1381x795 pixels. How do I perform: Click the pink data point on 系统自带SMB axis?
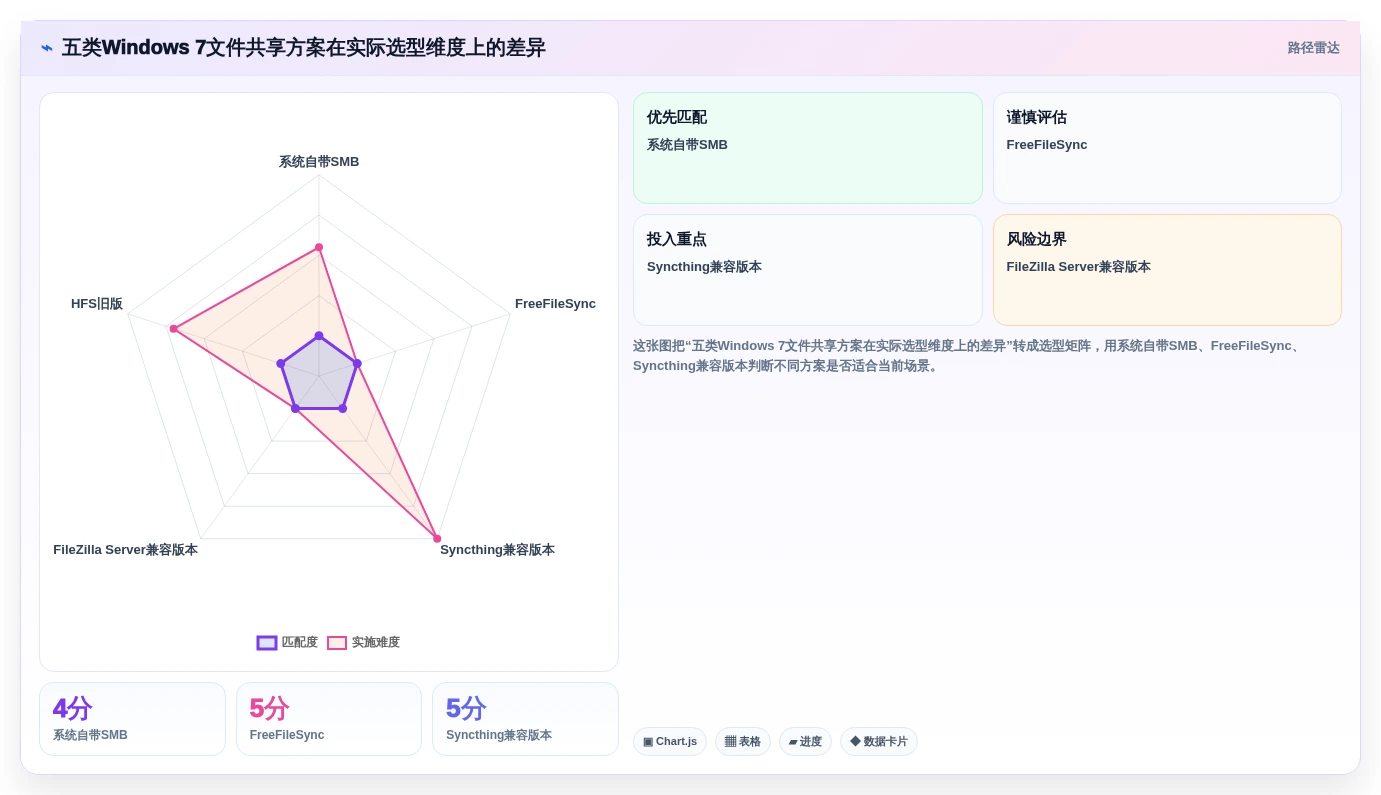[x=319, y=247]
